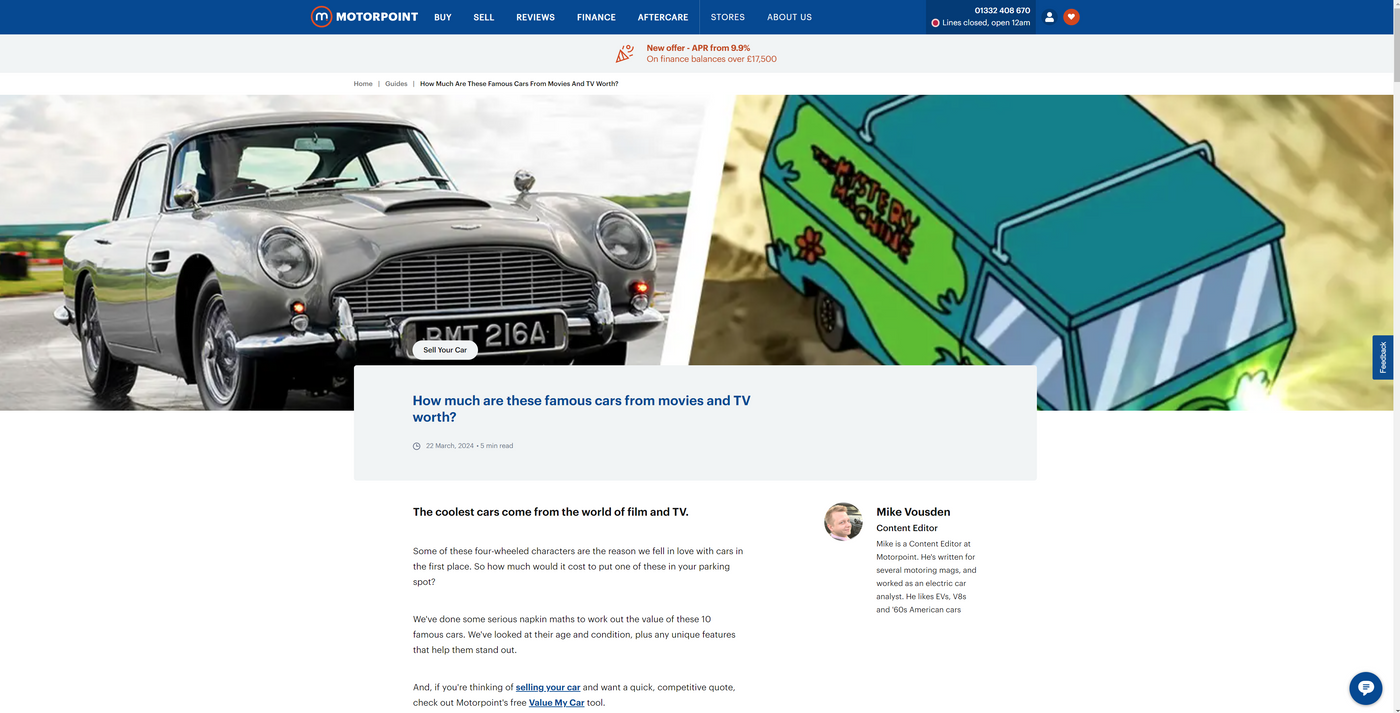Open the user account icon

1049,17
